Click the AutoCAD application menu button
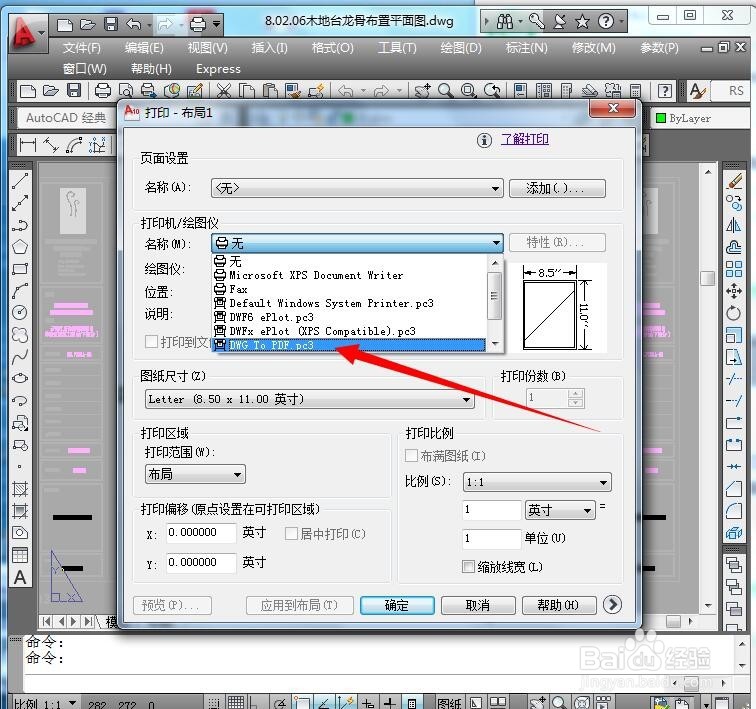Viewport: 756px width, 709px height. pos(27,33)
